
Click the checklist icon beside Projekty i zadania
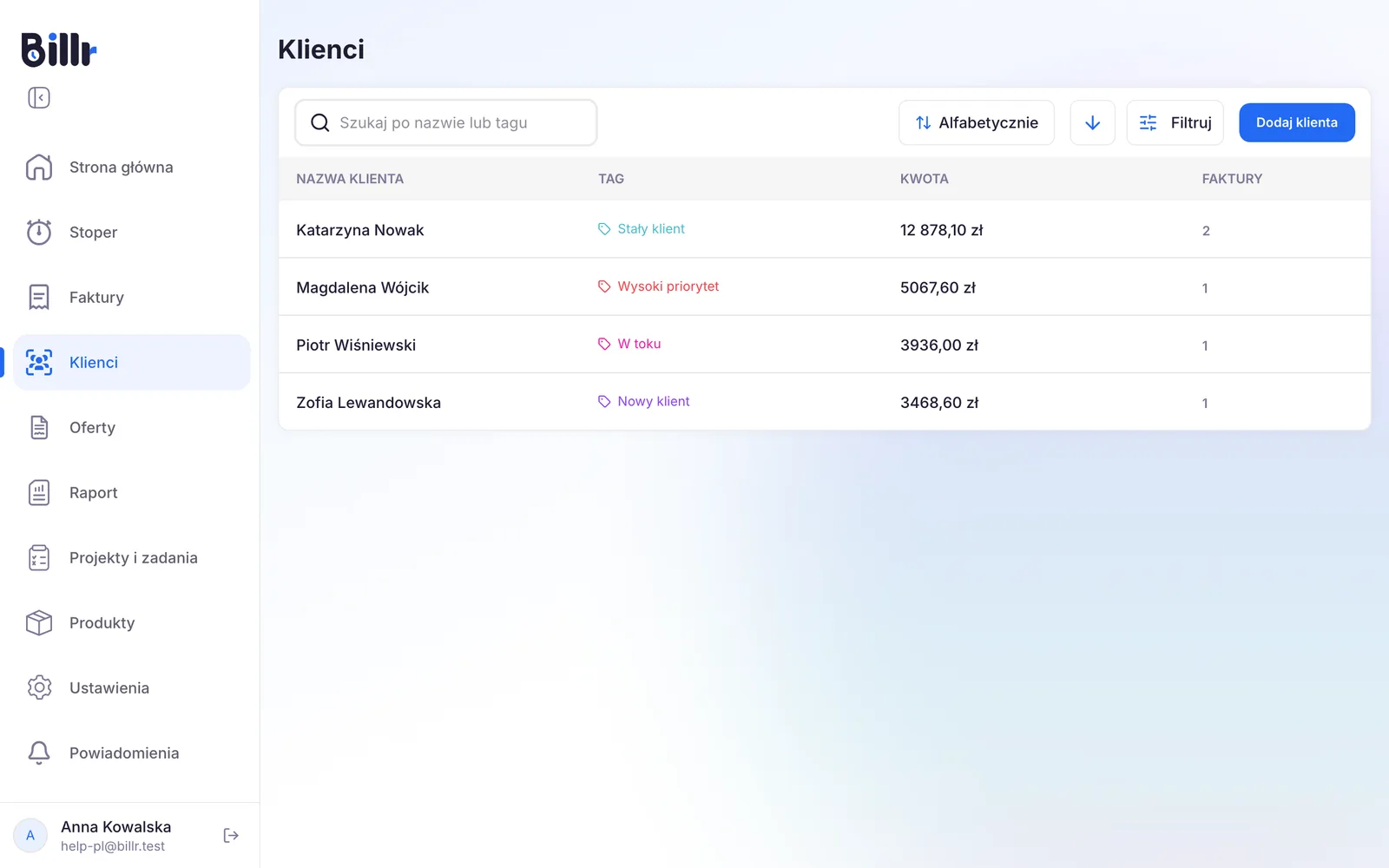(39, 557)
